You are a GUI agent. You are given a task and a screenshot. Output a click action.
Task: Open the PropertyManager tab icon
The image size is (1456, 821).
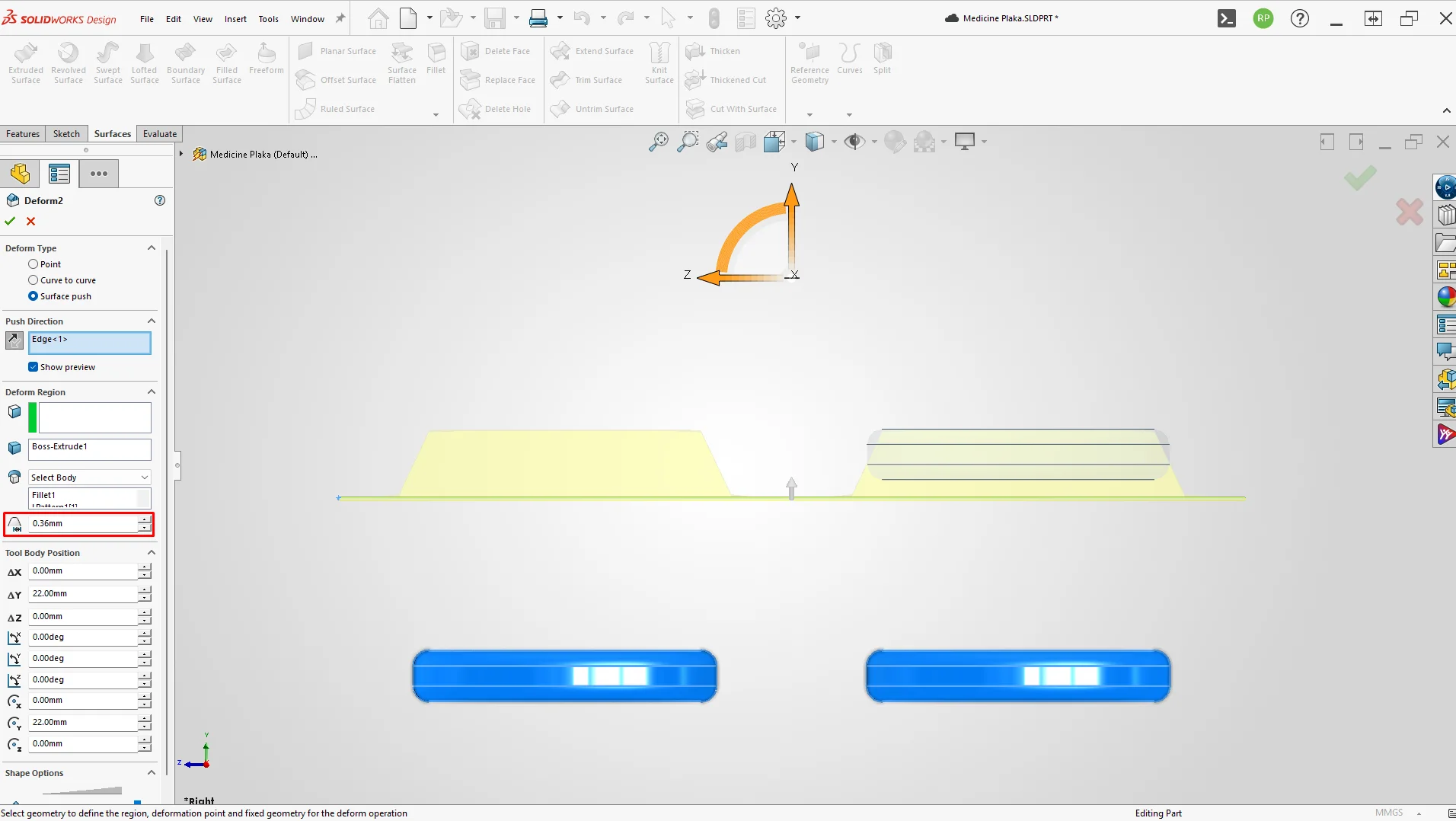click(x=59, y=174)
